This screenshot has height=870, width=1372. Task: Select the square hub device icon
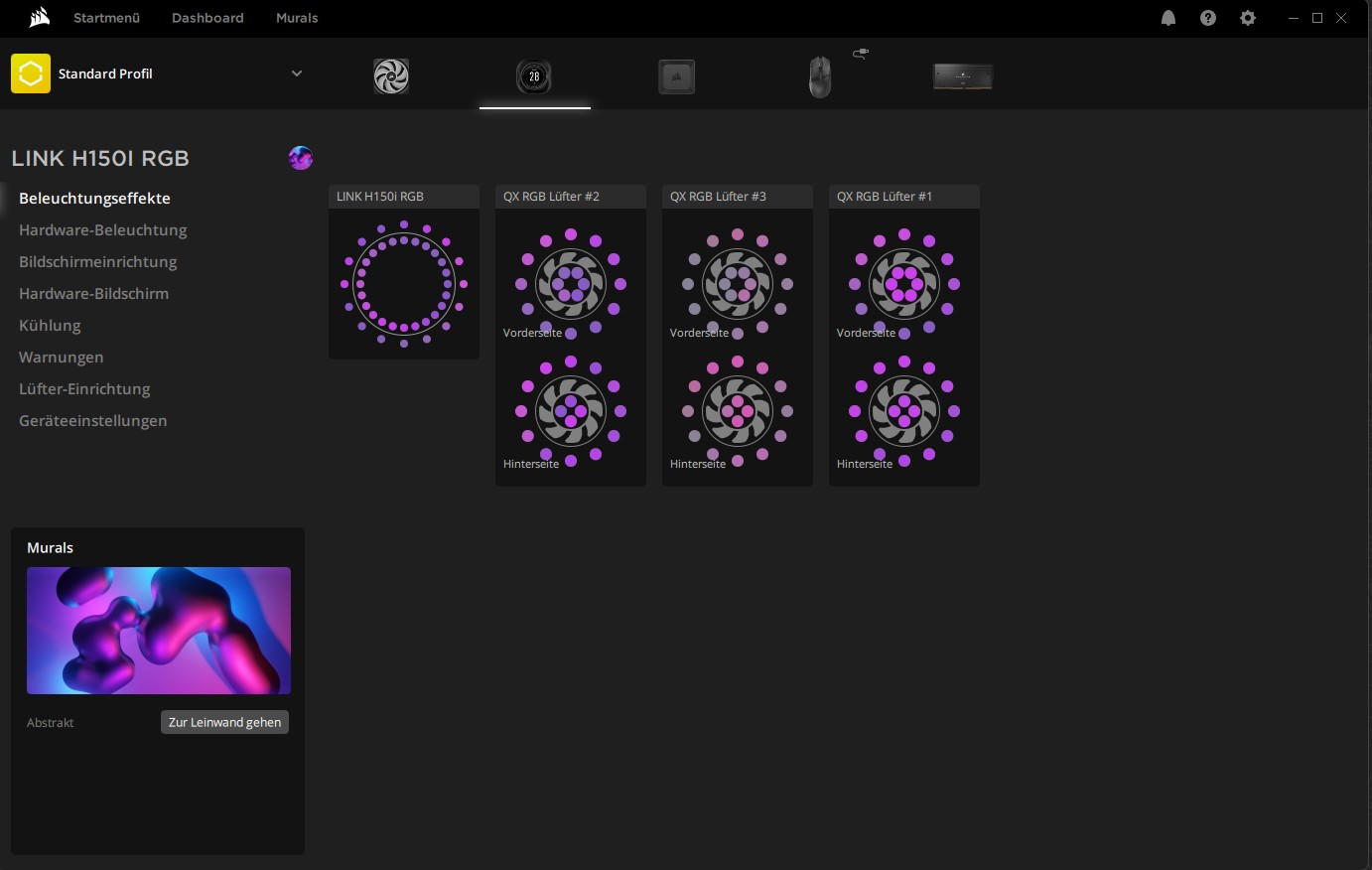click(677, 76)
